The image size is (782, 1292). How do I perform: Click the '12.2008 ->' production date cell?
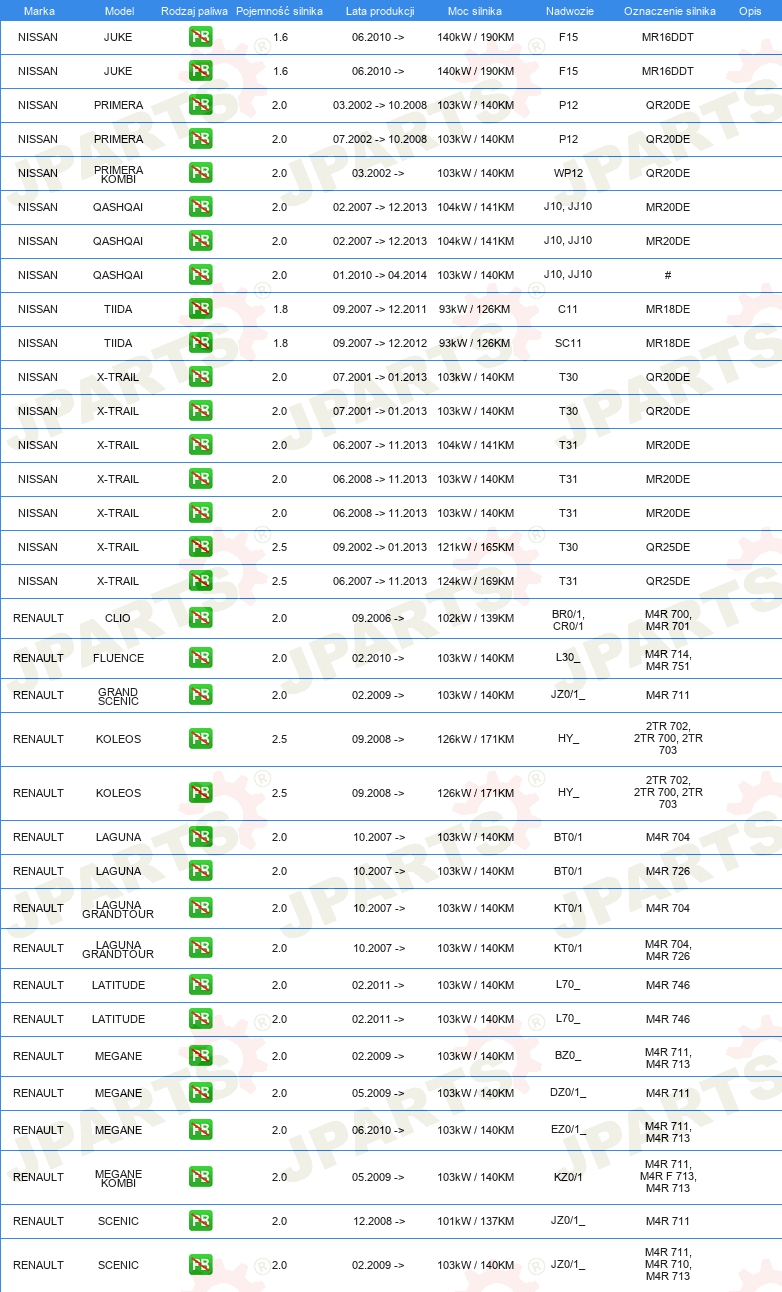(x=378, y=1221)
